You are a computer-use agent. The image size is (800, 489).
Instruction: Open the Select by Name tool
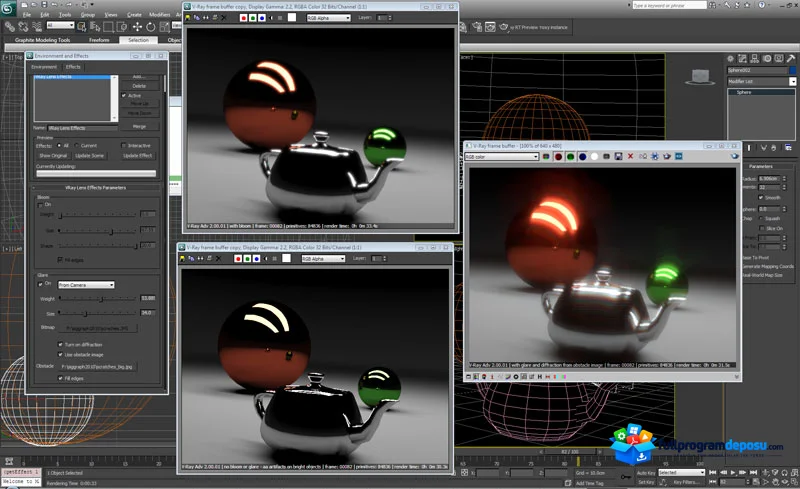pos(95,26)
